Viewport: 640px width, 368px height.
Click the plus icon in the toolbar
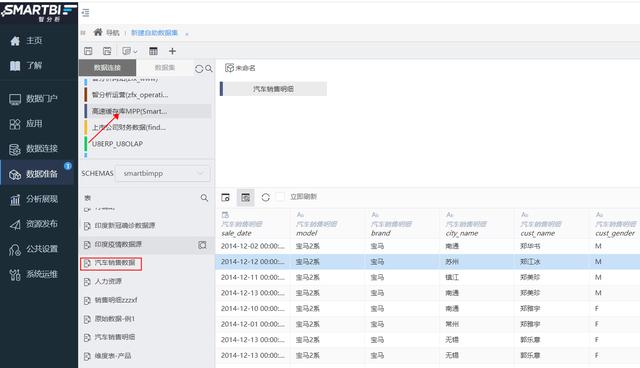[x=172, y=51]
